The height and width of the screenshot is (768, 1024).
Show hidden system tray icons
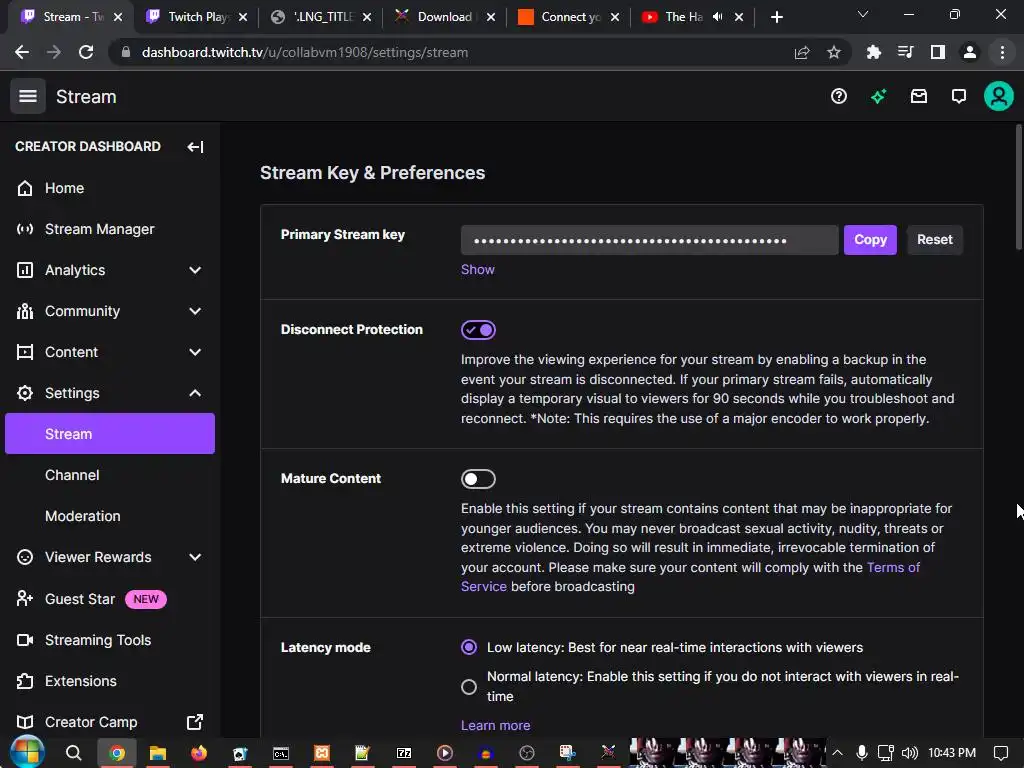(x=837, y=753)
